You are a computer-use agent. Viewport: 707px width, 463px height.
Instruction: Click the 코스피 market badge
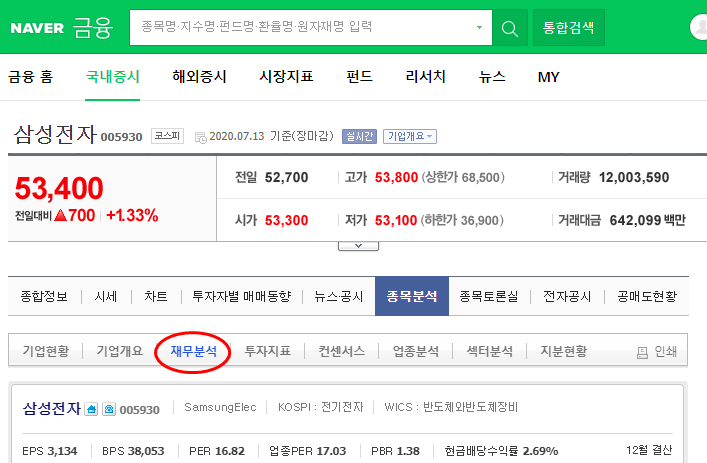167,136
